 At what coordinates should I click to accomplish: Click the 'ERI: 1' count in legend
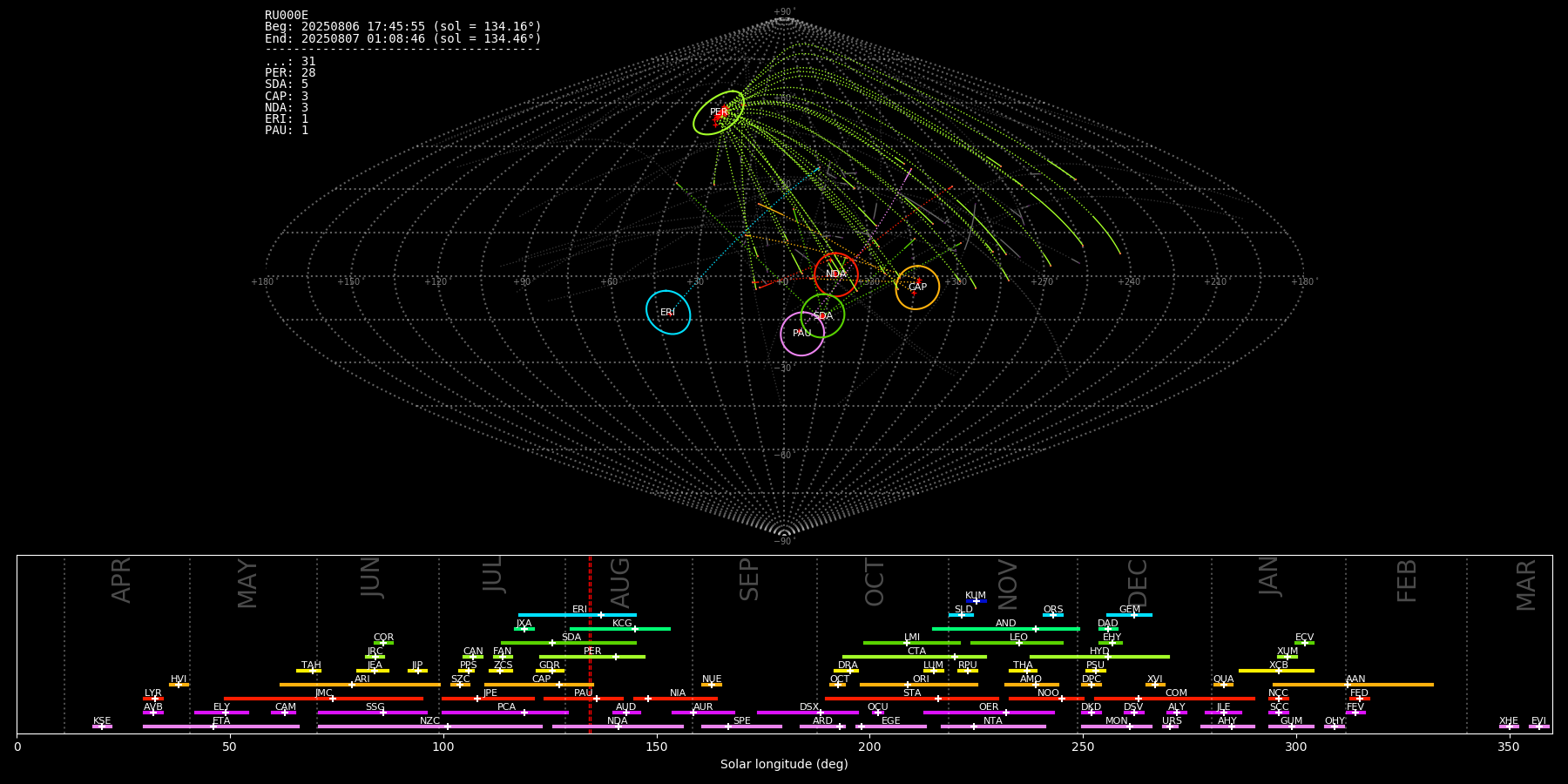pyautogui.click(x=287, y=118)
